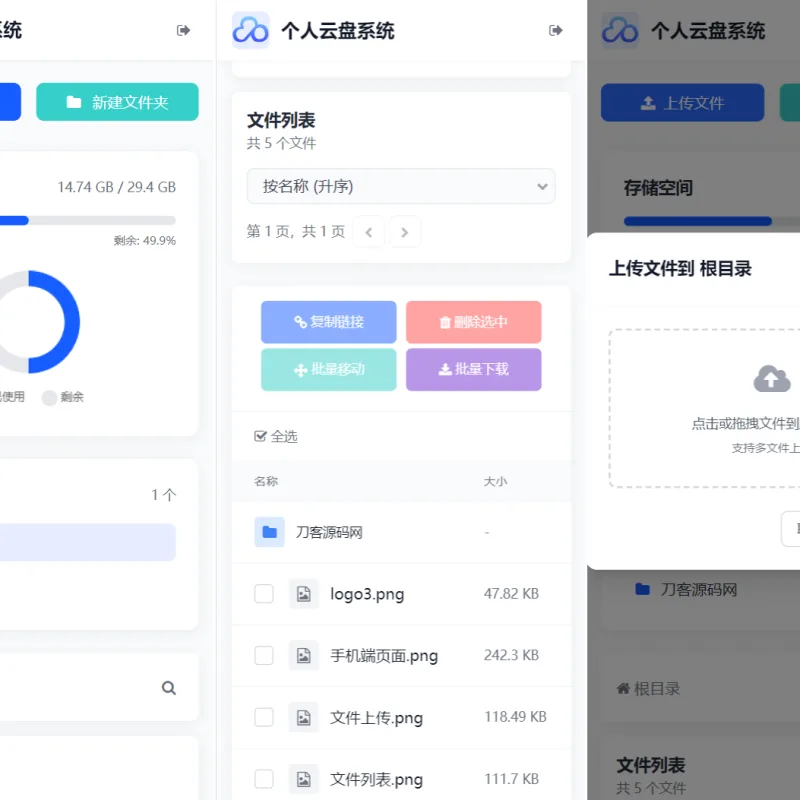Click the gray 剩余 legend swatch
The width and height of the screenshot is (800, 800).
(x=49, y=397)
